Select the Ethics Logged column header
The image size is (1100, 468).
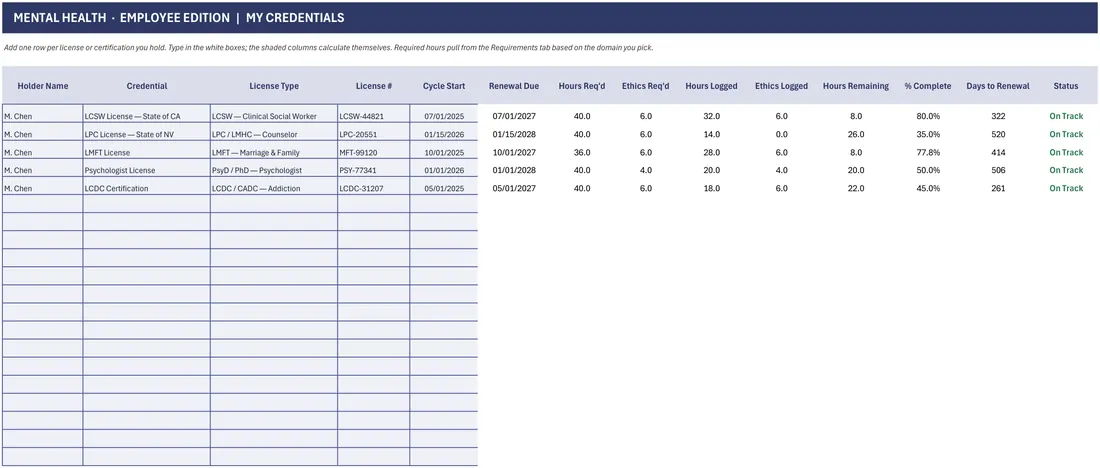click(x=782, y=86)
